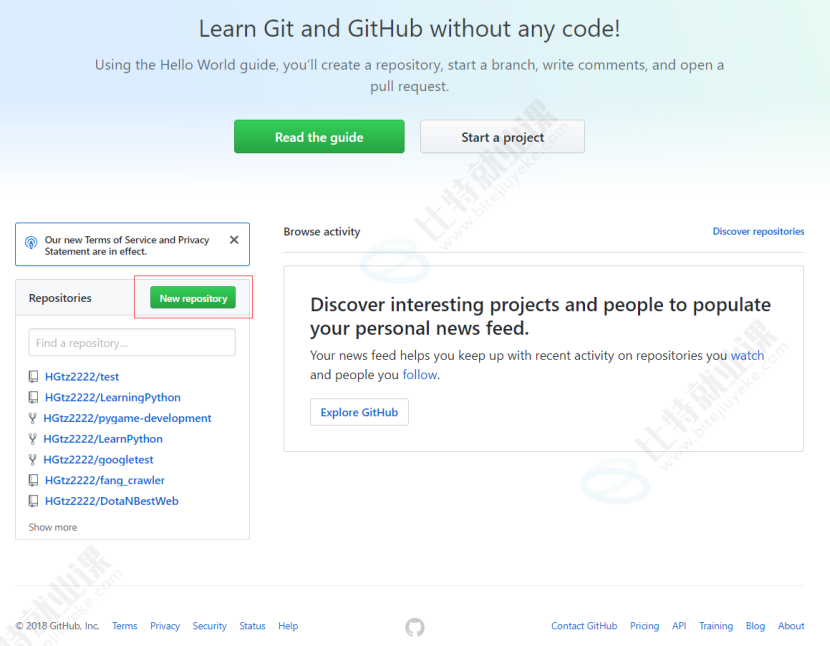The height and width of the screenshot is (646, 830).
Task: Open Blog footer link
Action: pos(755,626)
